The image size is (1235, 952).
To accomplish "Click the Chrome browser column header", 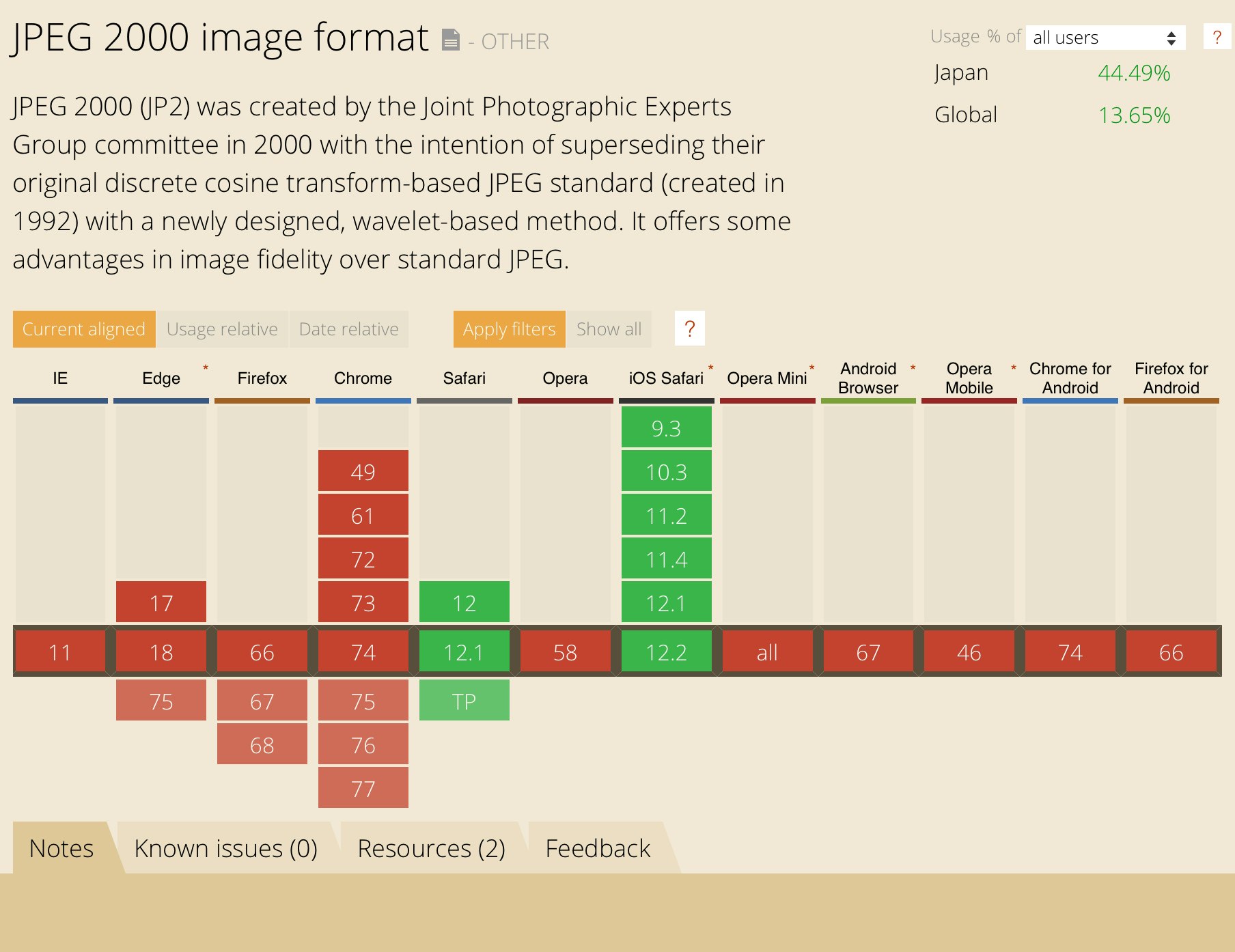I will pos(363,378).
